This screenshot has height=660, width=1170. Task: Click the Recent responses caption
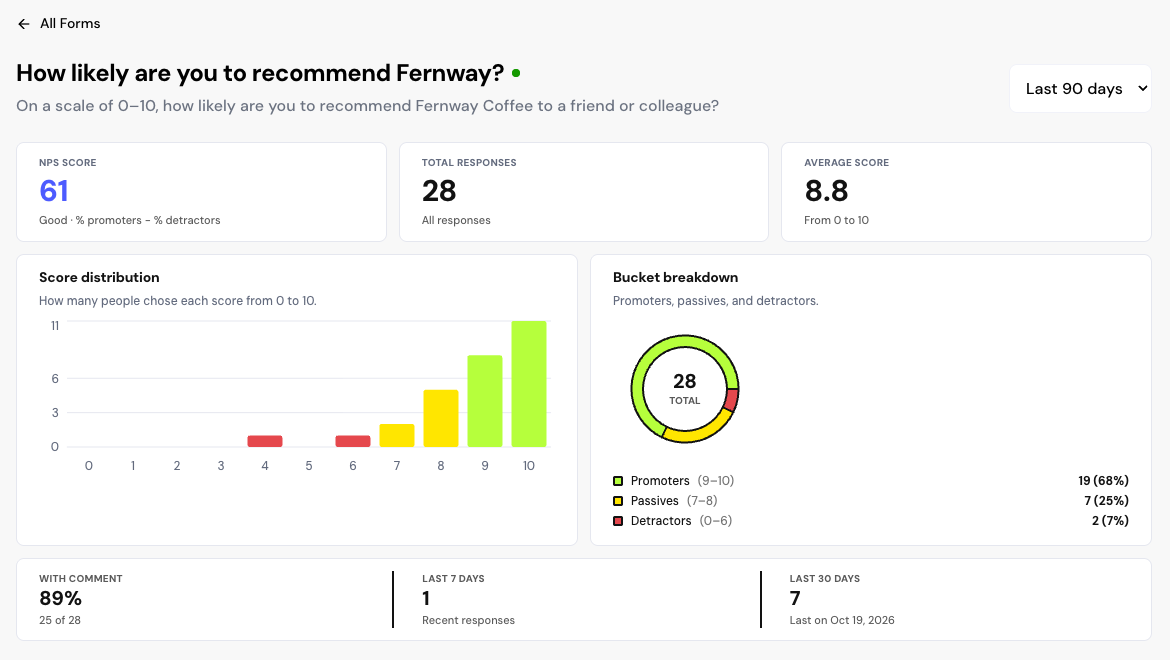[469, 620]
